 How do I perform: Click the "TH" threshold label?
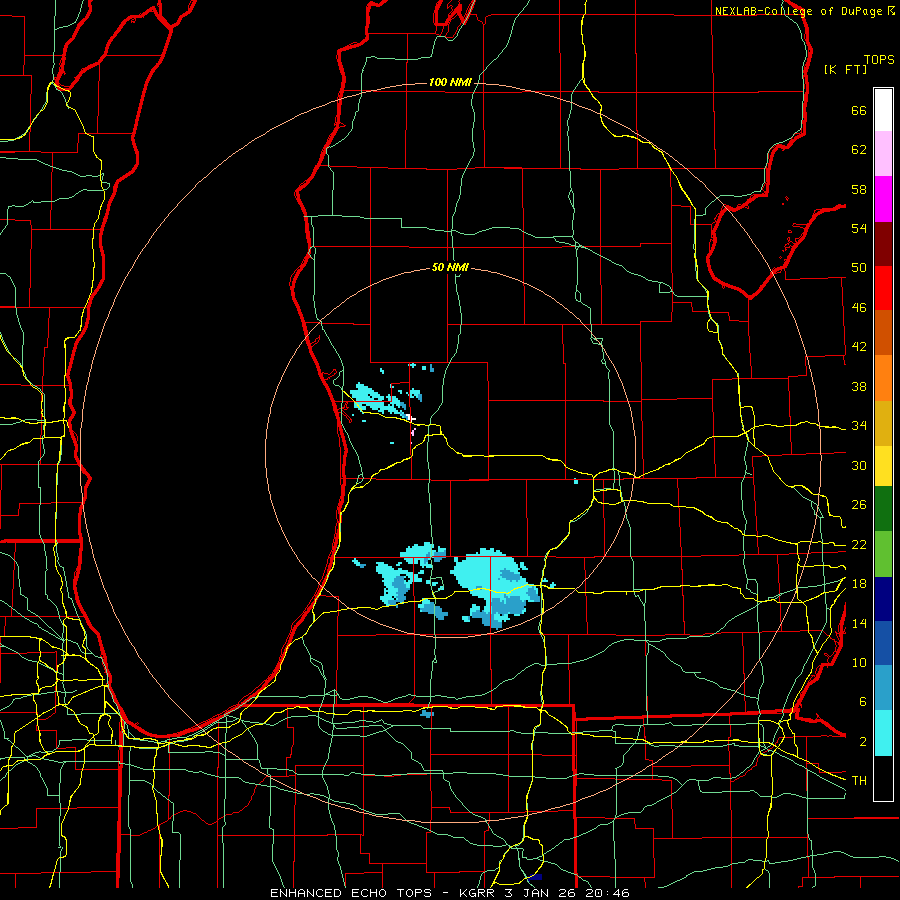(859, 781)
